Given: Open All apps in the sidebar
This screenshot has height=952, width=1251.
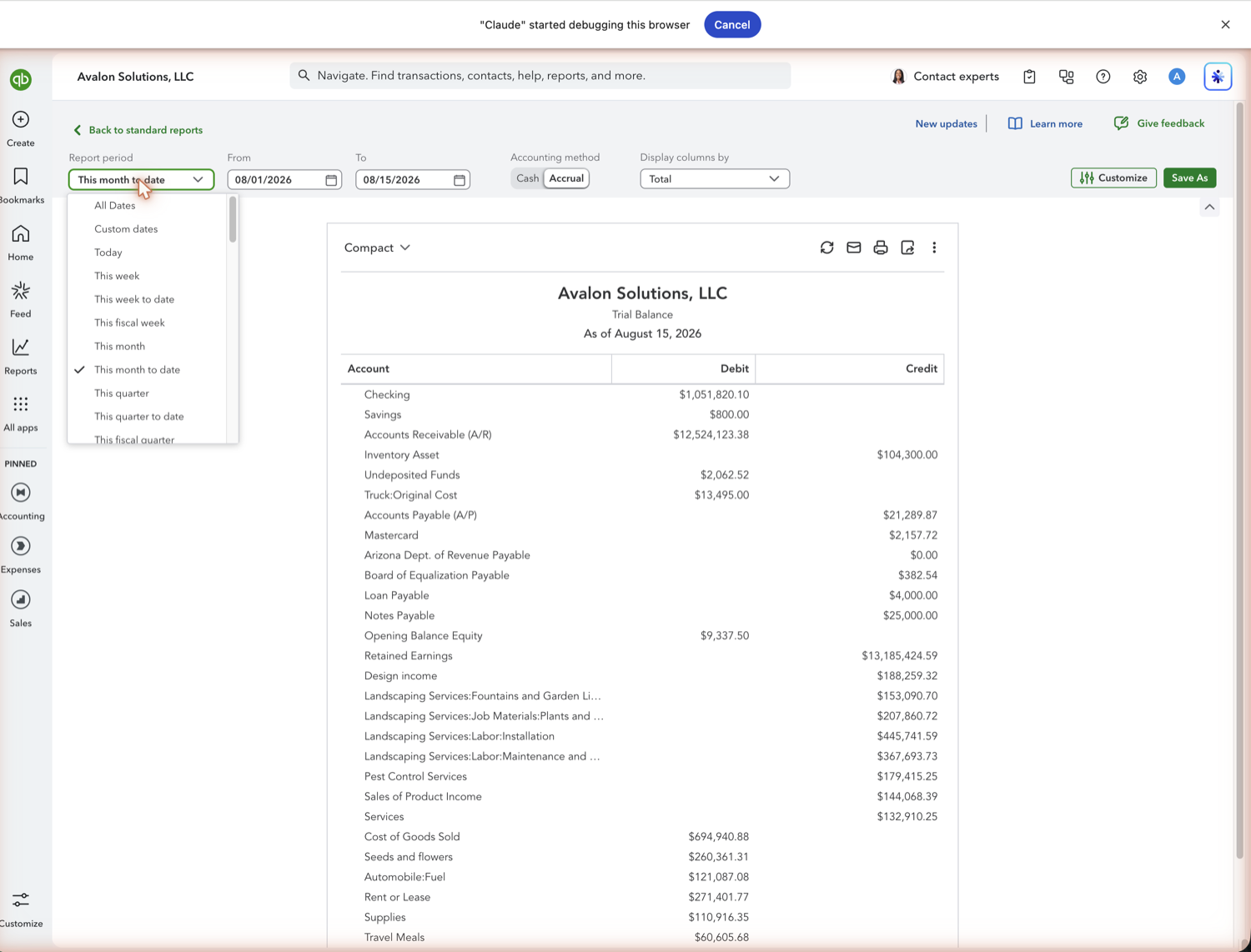Looking at the screenshot, I should click(21, 414).
